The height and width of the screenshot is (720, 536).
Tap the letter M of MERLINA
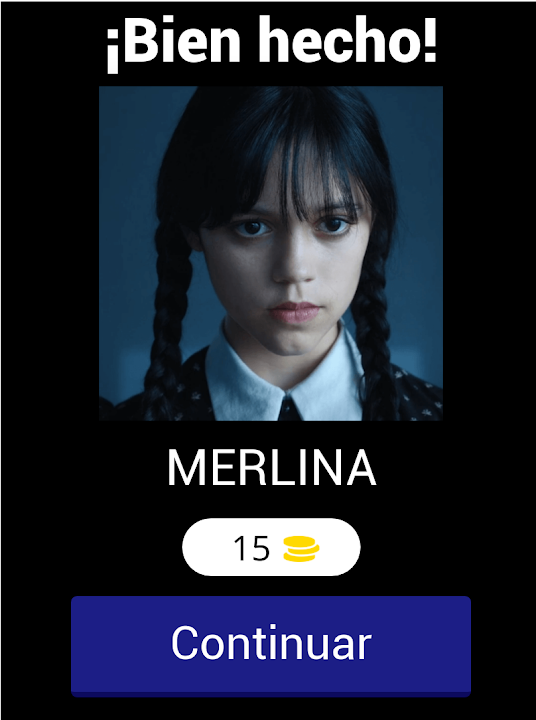point(187,468)
